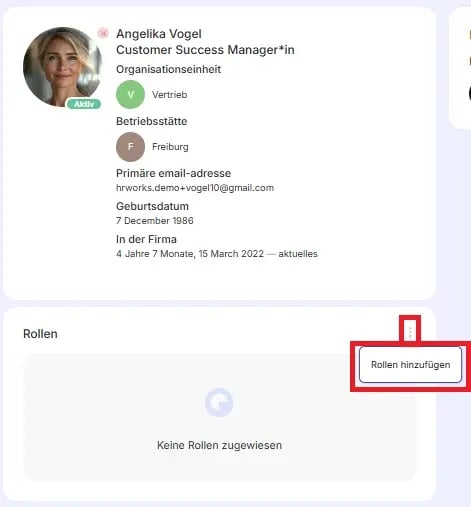Click Angelika Vogel's profile photo
Image resolution: width=471 pixels, height=507 pixels.
click(x=62, y=67)
